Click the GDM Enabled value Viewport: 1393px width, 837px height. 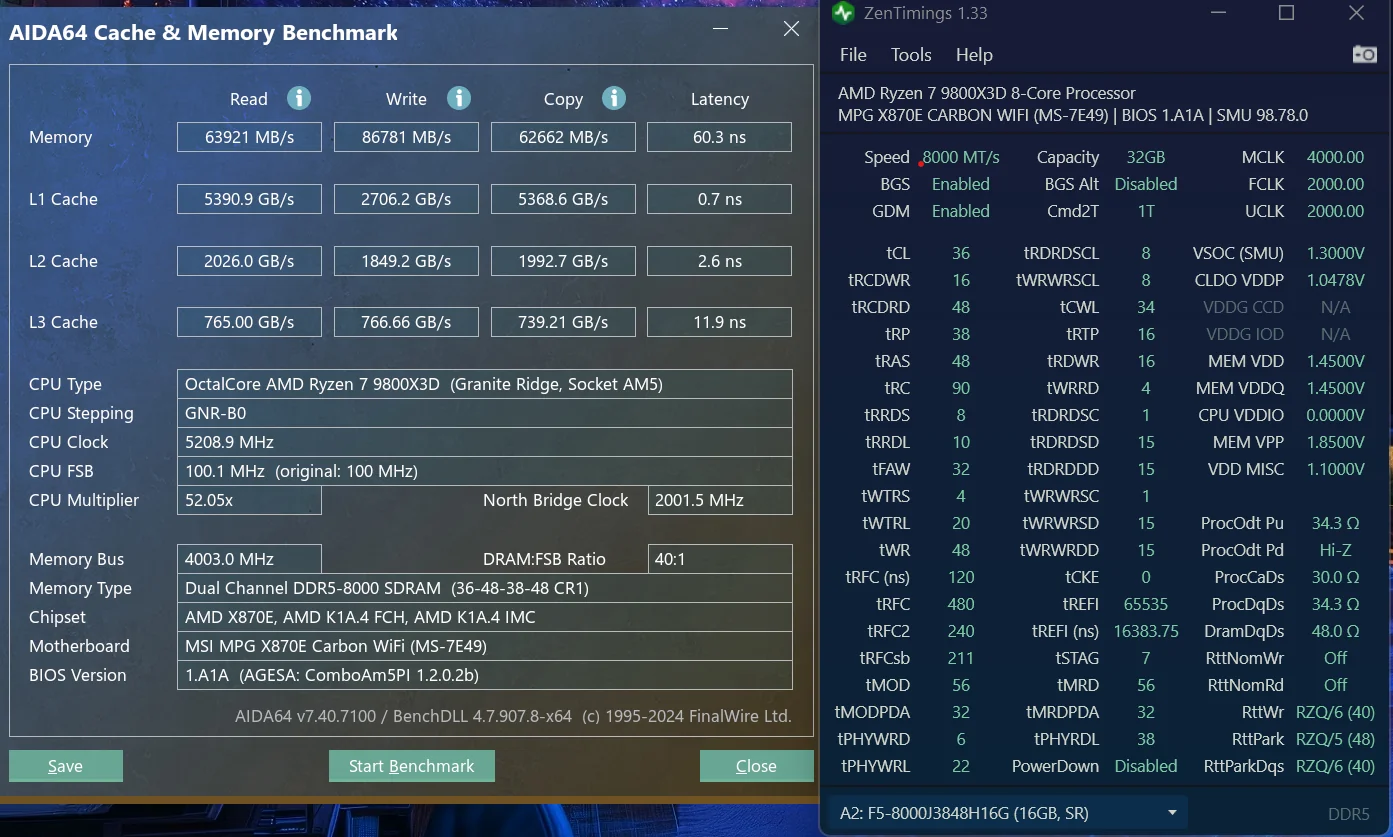[x=961, y=211]
